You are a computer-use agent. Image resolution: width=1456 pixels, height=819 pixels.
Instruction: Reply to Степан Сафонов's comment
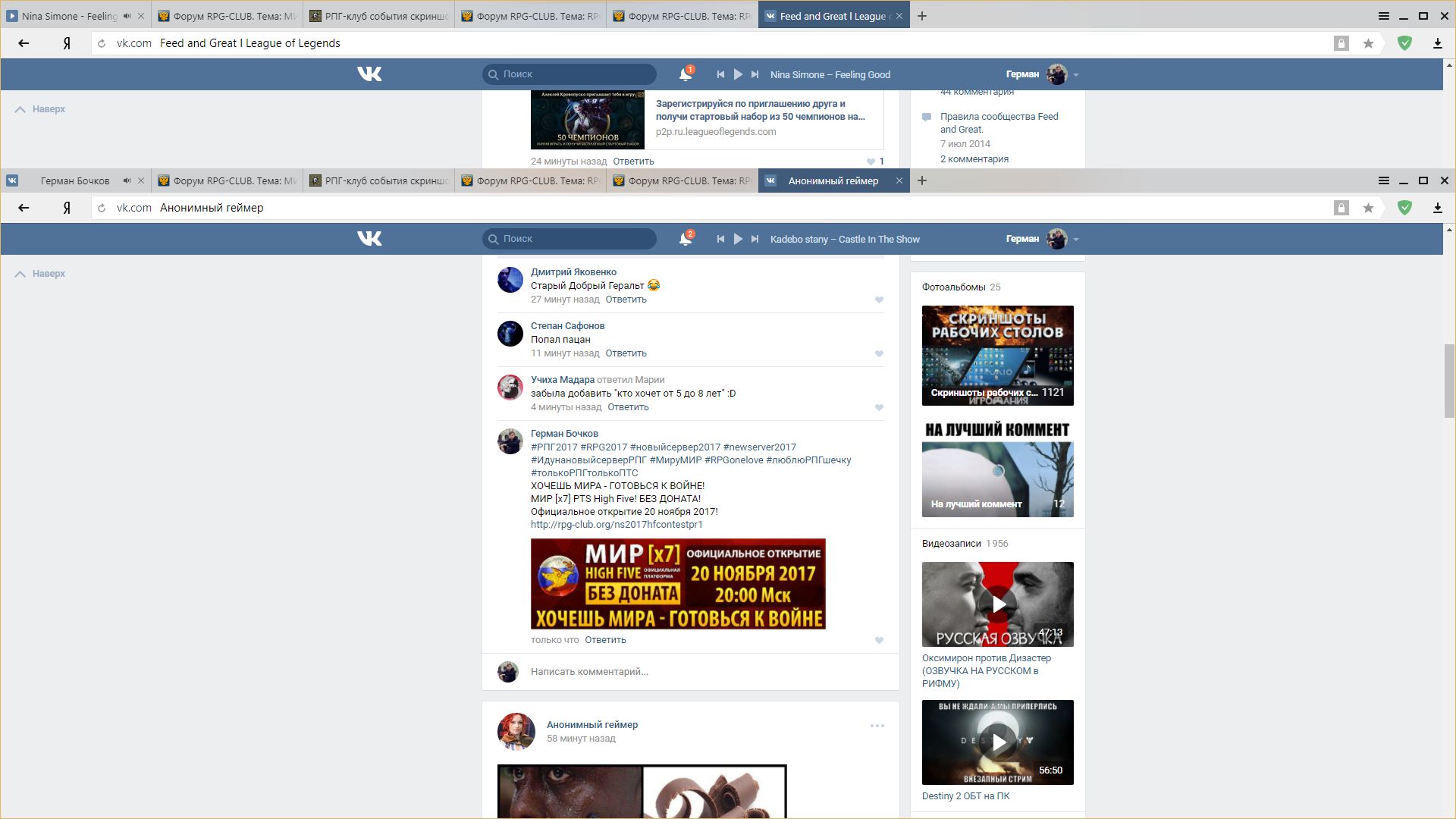(x=626, y=353)
